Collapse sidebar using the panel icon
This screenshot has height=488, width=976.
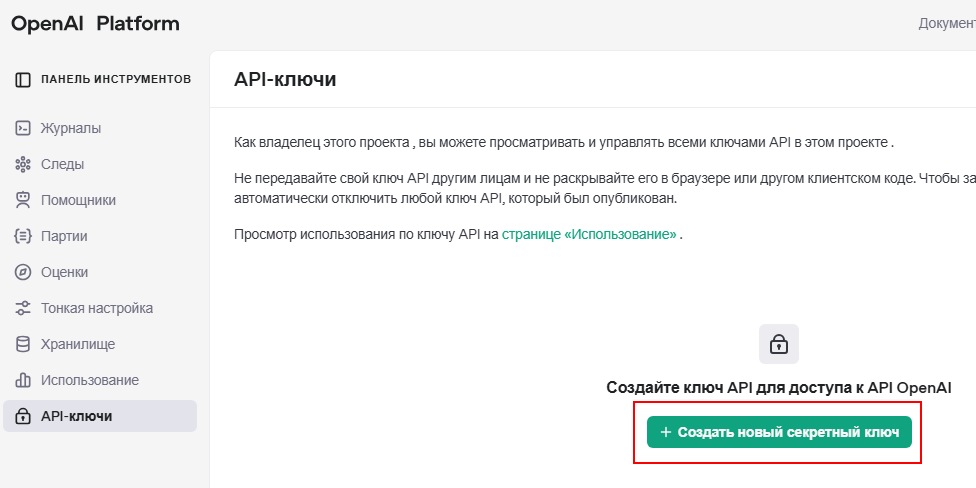pos(22,80)
